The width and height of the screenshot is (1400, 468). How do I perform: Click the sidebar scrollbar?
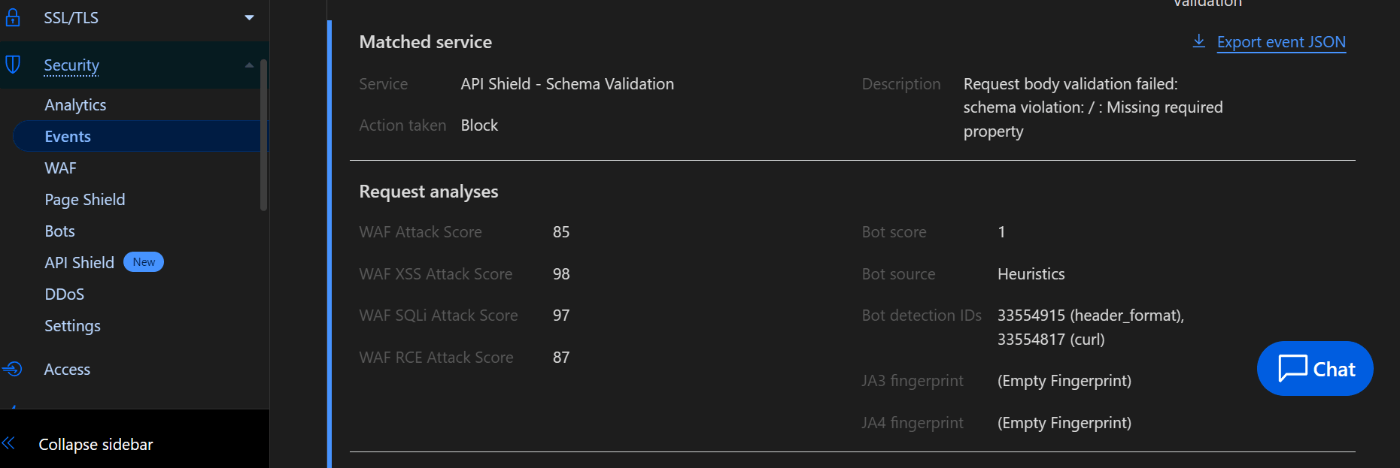pyautogui.click(x=264, y=135)
